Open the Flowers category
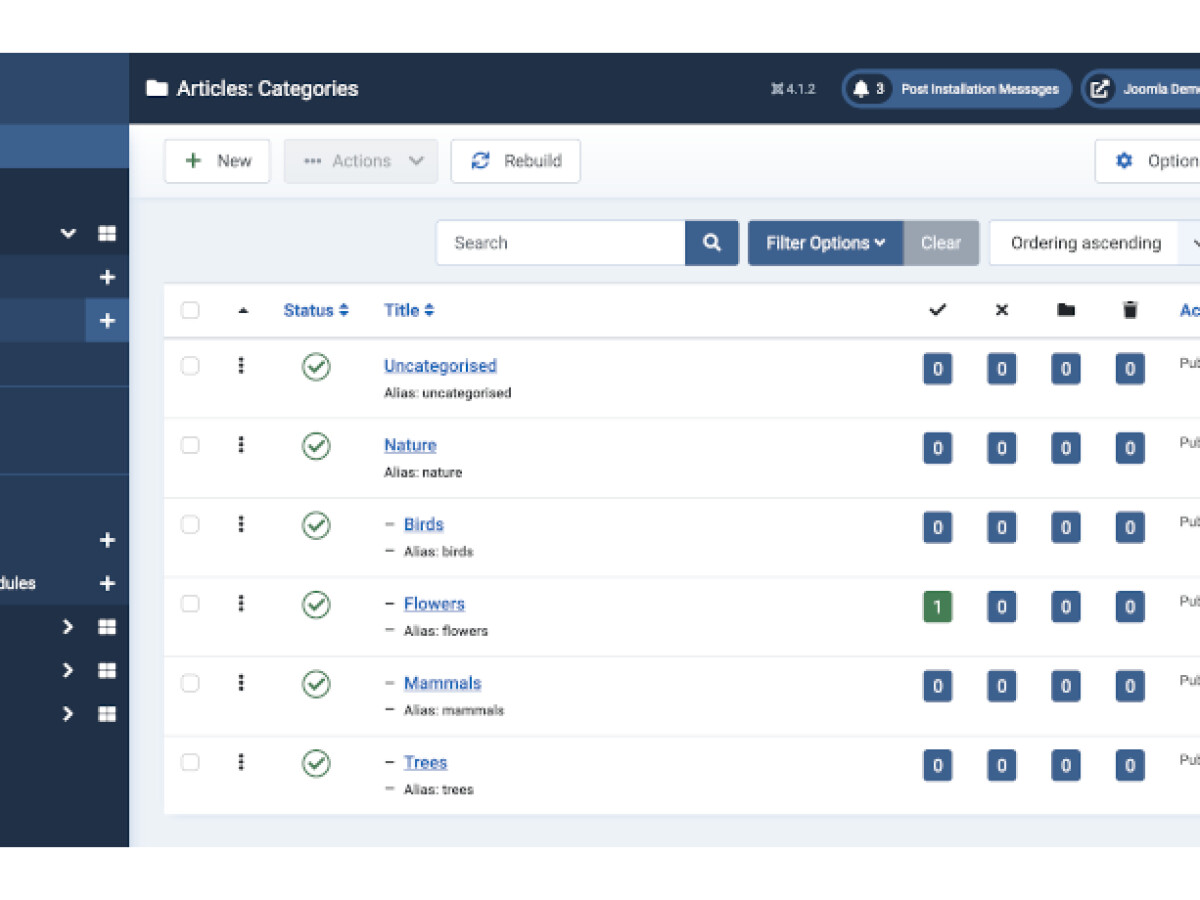 pyautogui.click(x=434, y=603)
